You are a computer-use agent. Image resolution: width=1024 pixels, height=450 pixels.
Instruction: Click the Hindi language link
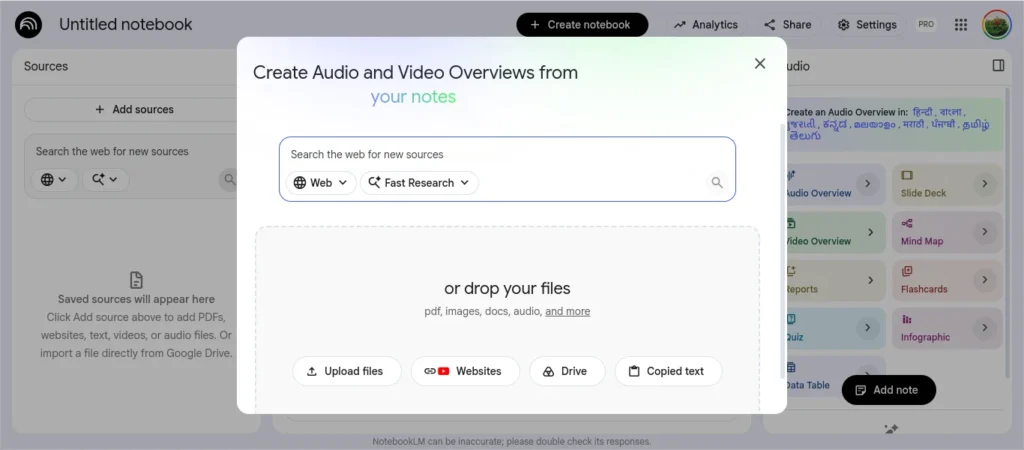pyautogui.click(x=922, y=112)
